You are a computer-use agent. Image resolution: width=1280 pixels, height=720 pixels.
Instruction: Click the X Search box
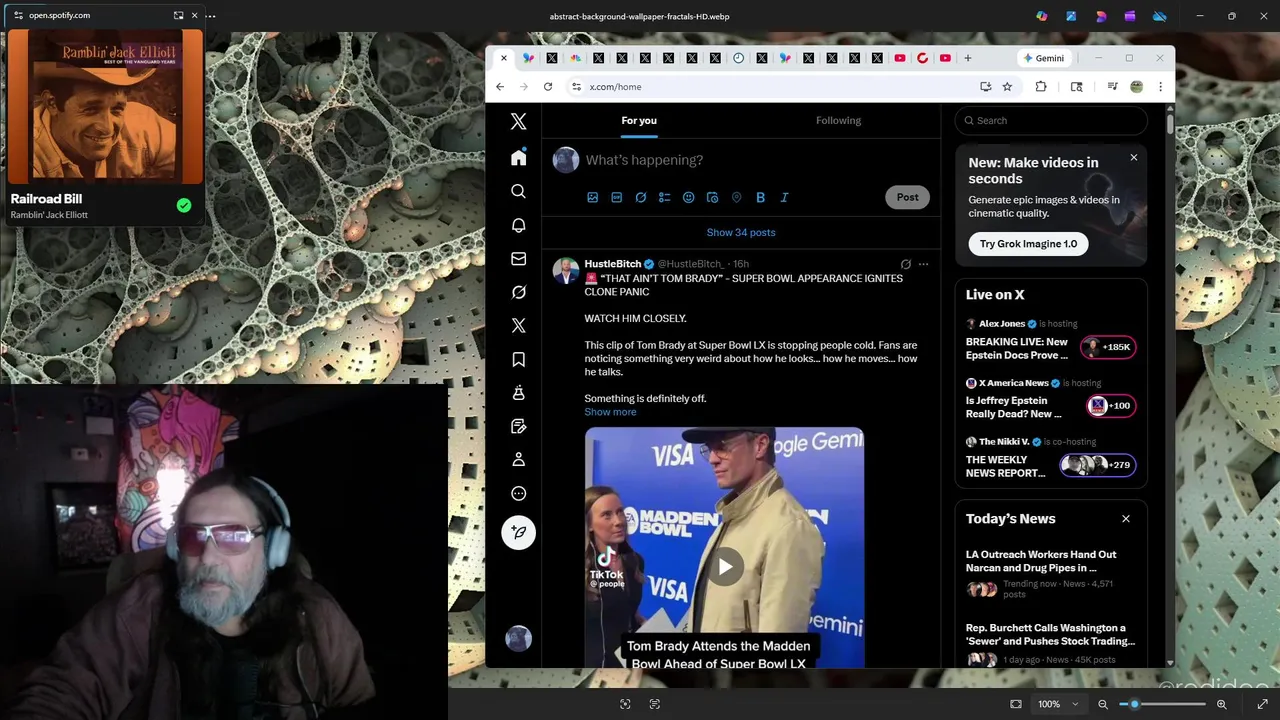tap(1051, 120)
